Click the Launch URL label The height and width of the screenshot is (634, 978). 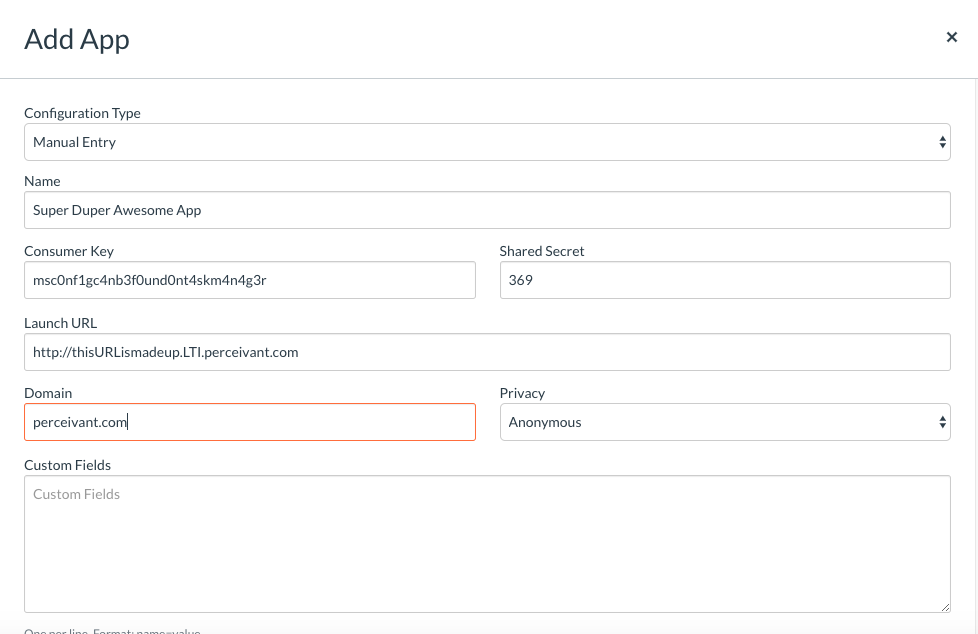(61, 323)
